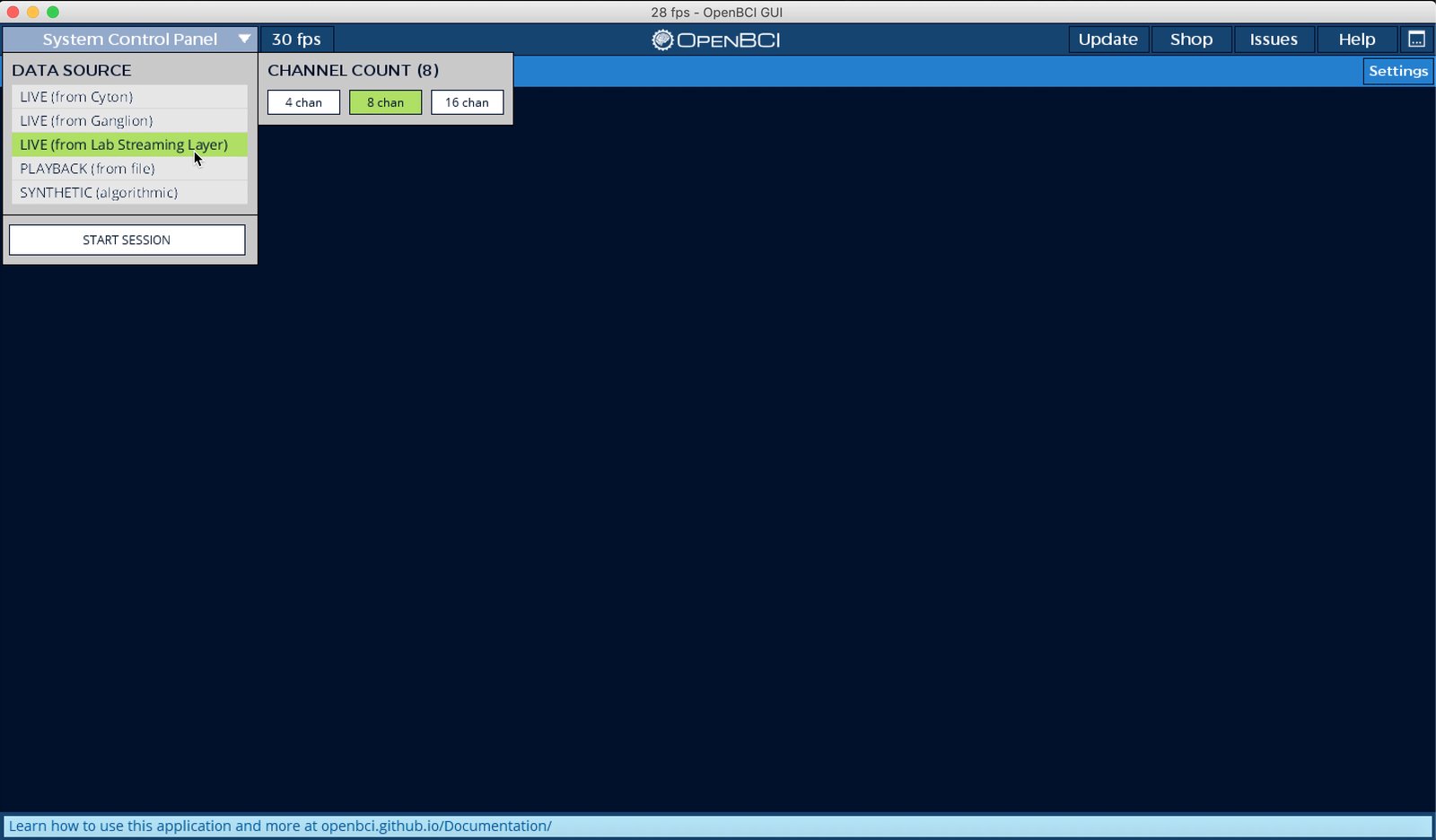Choose 4 chan channel count
Image resolution: width=1436 pixels, height=840 pixels.
(303, 102)
